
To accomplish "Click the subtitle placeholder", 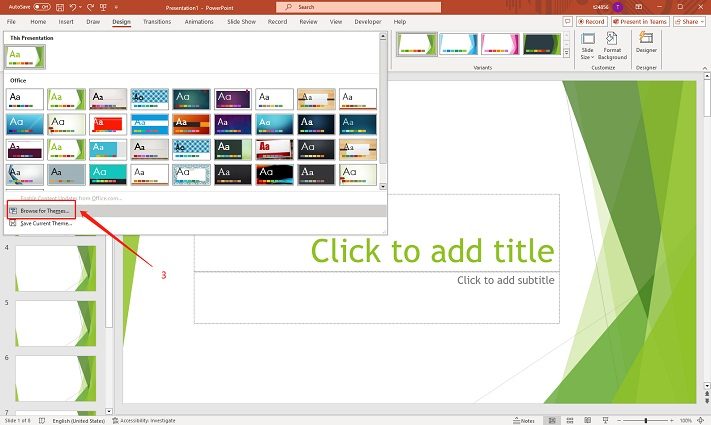I will 377,298.
